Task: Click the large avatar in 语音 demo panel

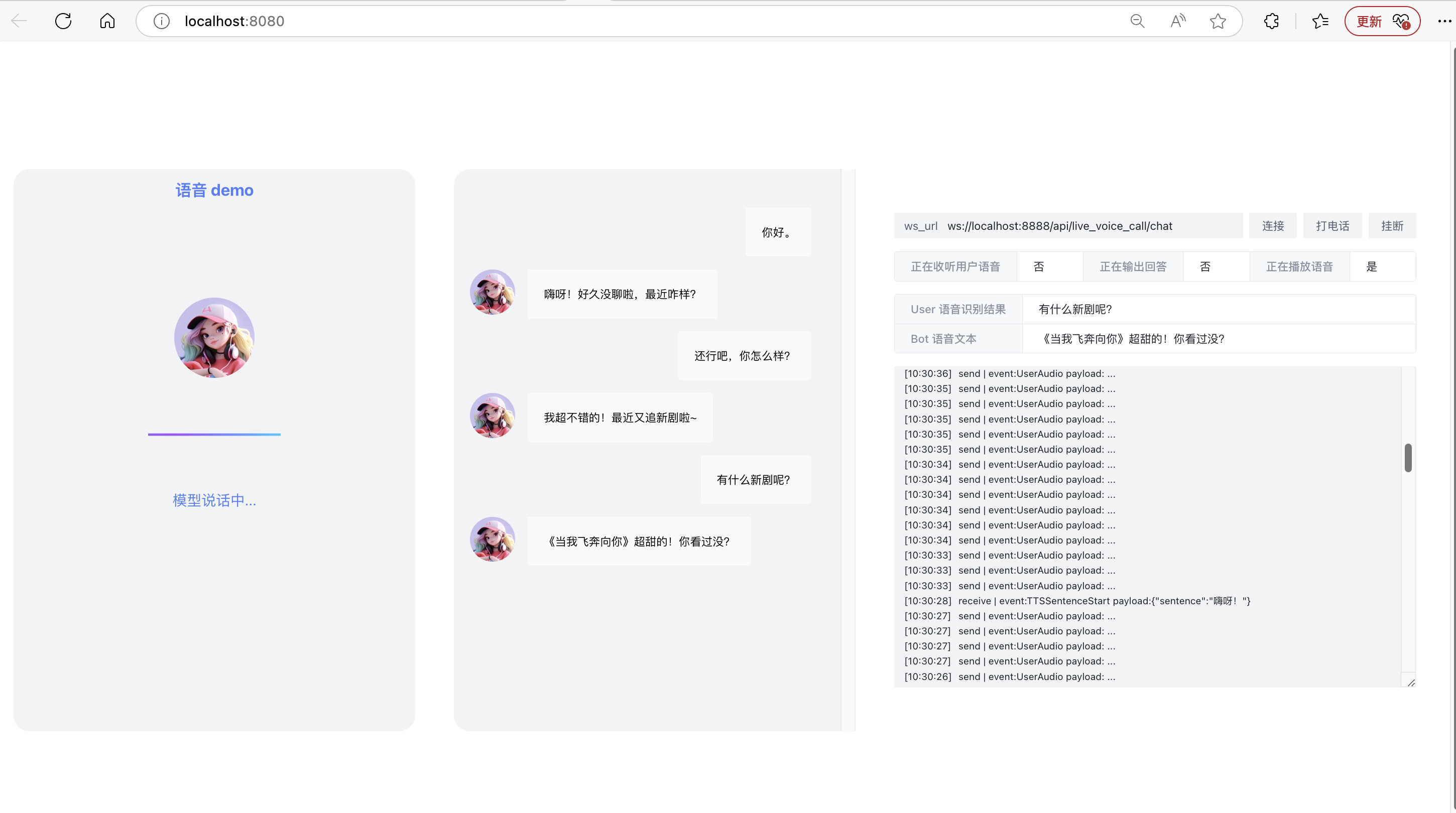Action: 214,338
